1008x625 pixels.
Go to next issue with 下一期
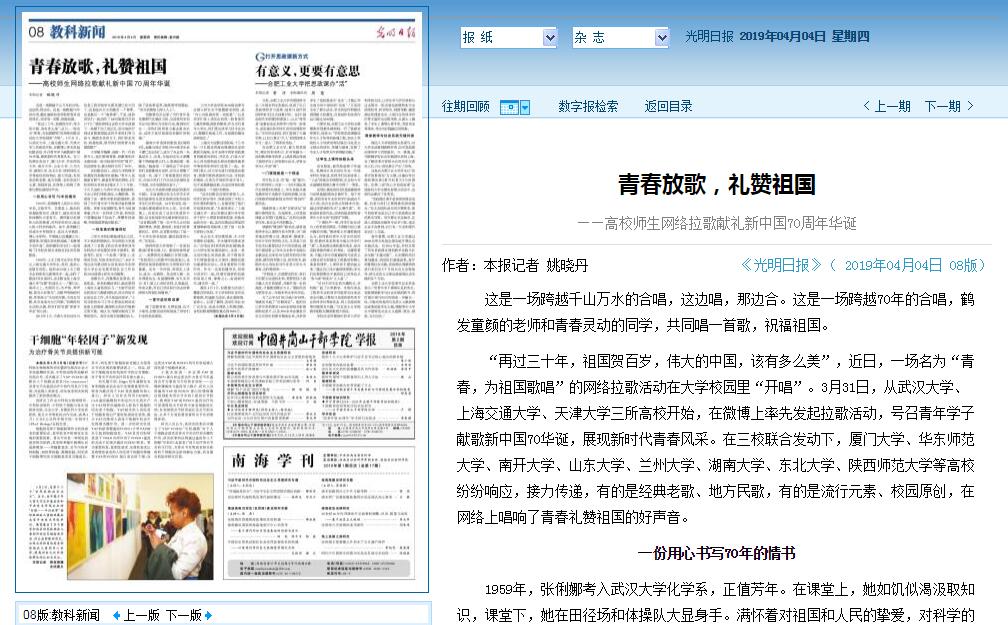[950, 107]
